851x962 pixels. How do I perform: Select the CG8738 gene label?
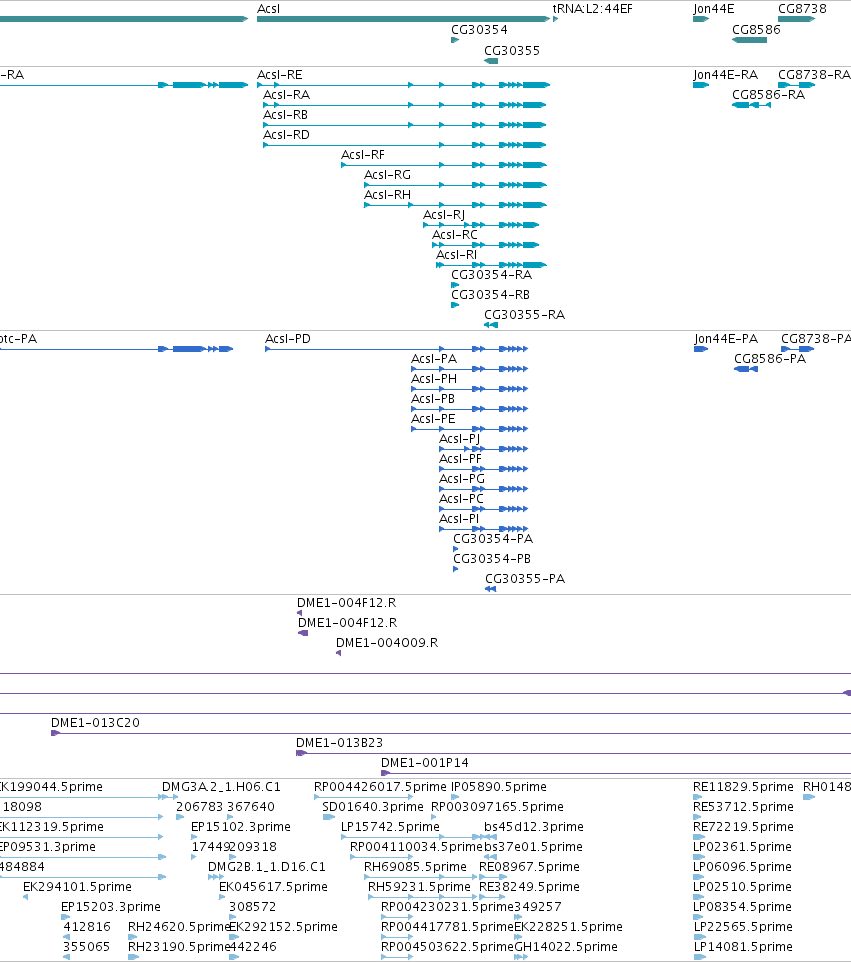tap(802, 9)
